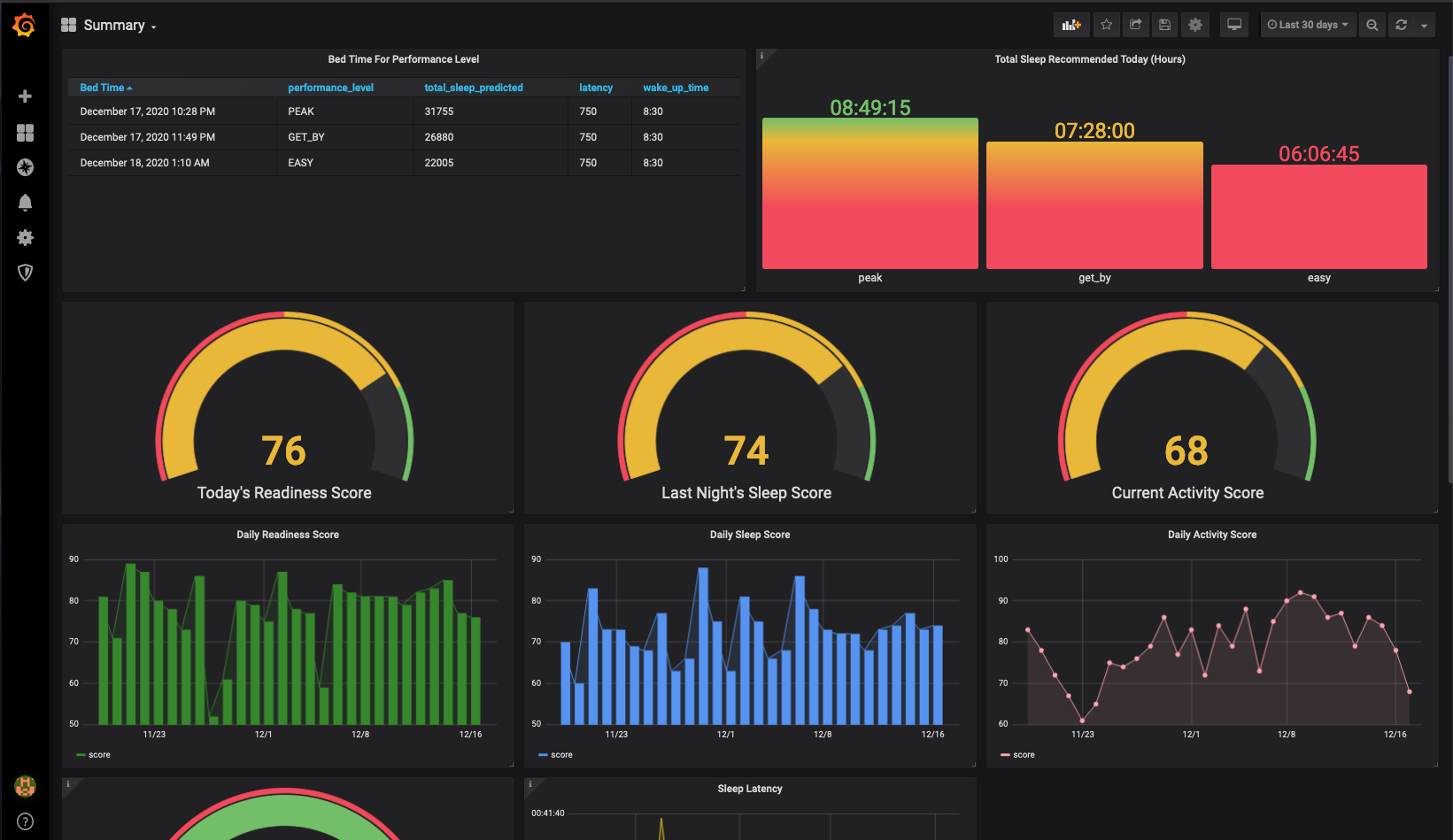This screenshot has width=1453, height=840.
Task: Click the Add panel toolbar icon
Action: (1071, 25)
